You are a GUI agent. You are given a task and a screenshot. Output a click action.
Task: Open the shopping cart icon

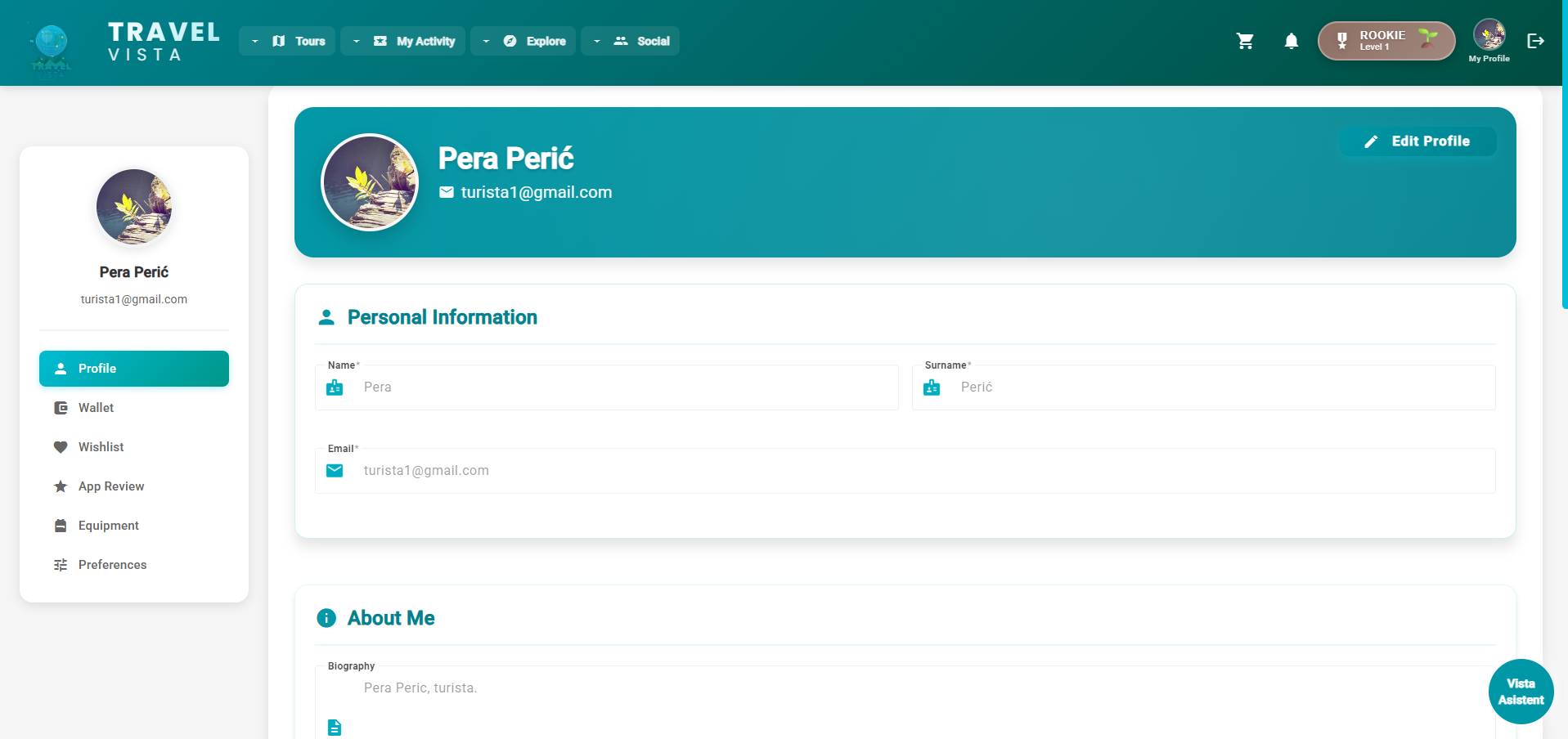(x=1245, y=41)
